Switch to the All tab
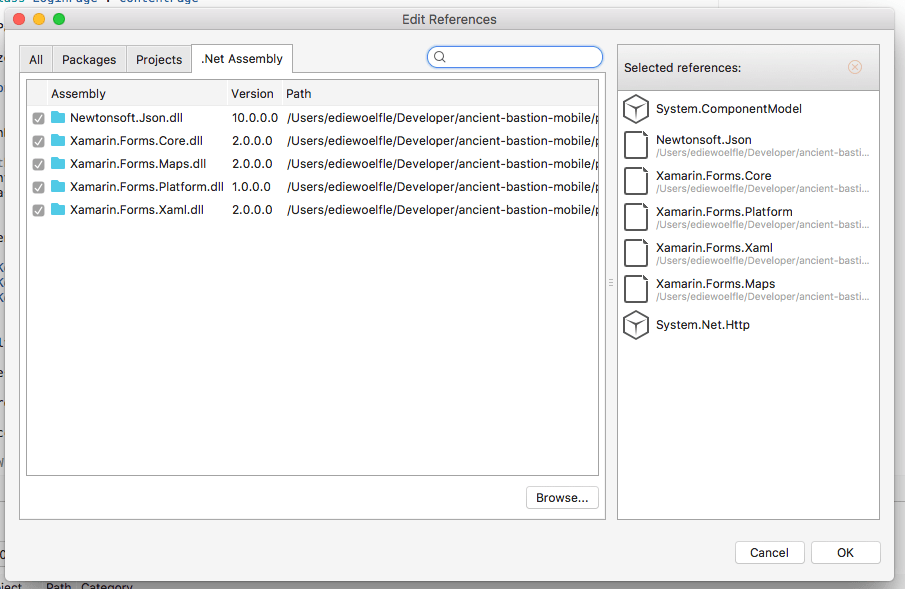Image resolution: width=905 pixels, height=589 pixels. pyautogui.click(x=36, y=59)
